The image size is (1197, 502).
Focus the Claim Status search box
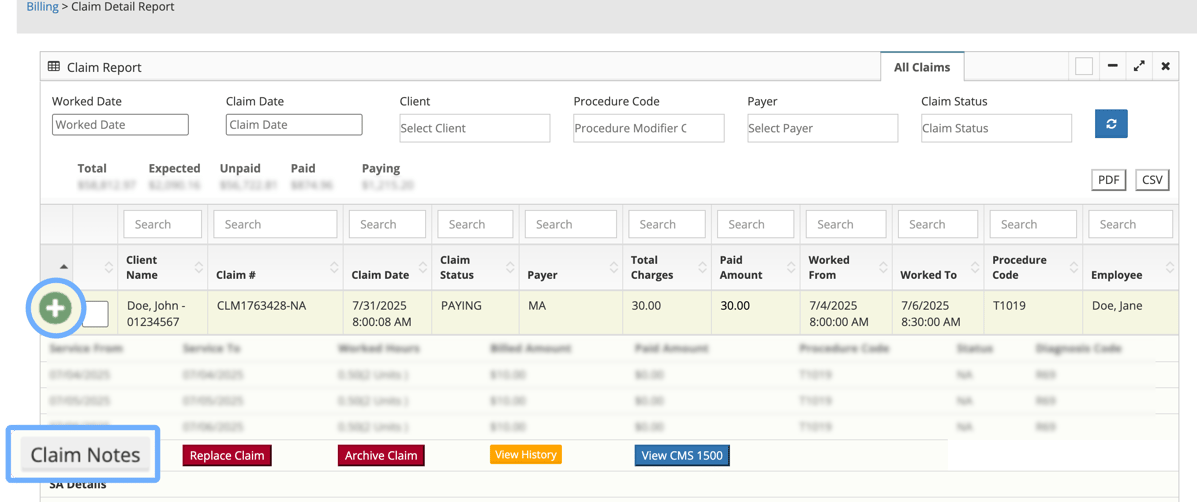(x=475, y=224)
